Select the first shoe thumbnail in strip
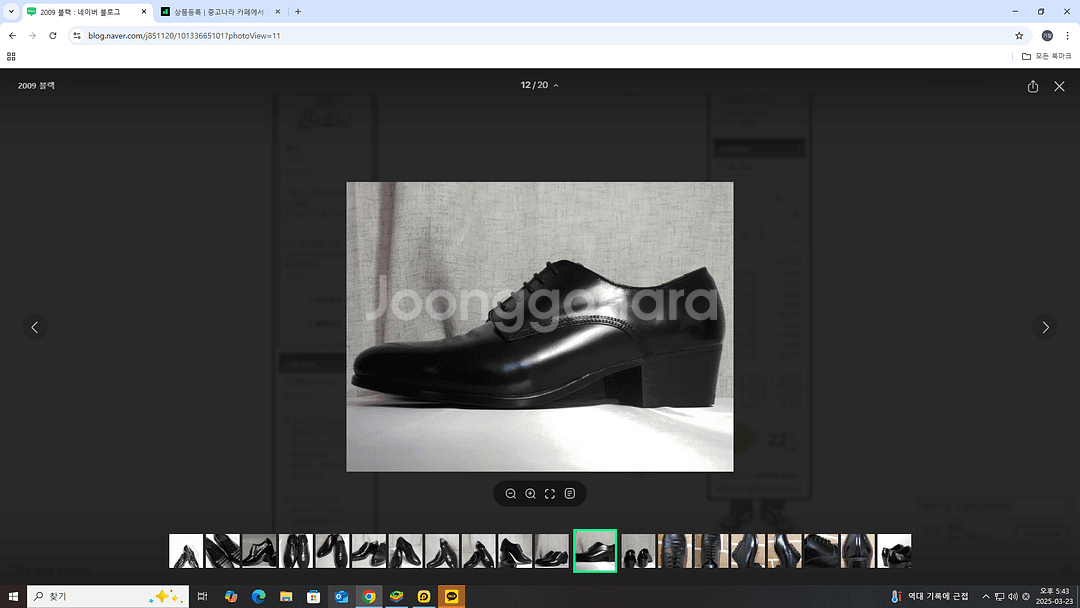 186,551
